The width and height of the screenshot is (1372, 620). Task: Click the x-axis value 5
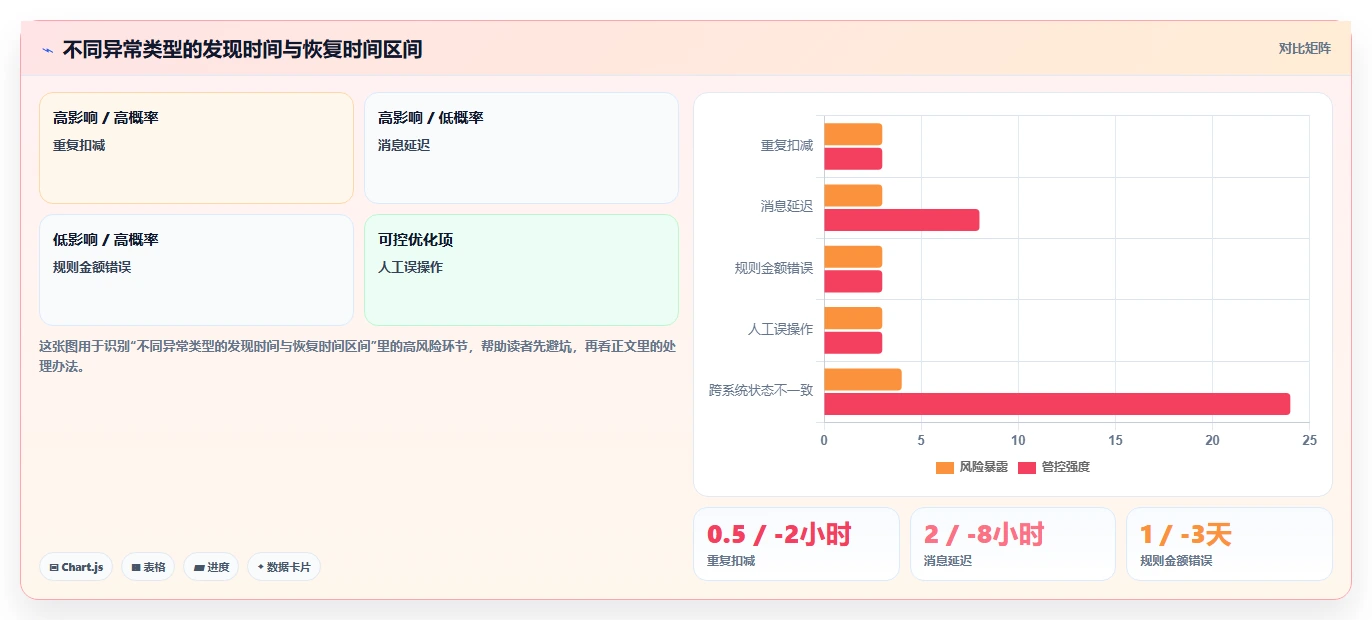[921, 440]
